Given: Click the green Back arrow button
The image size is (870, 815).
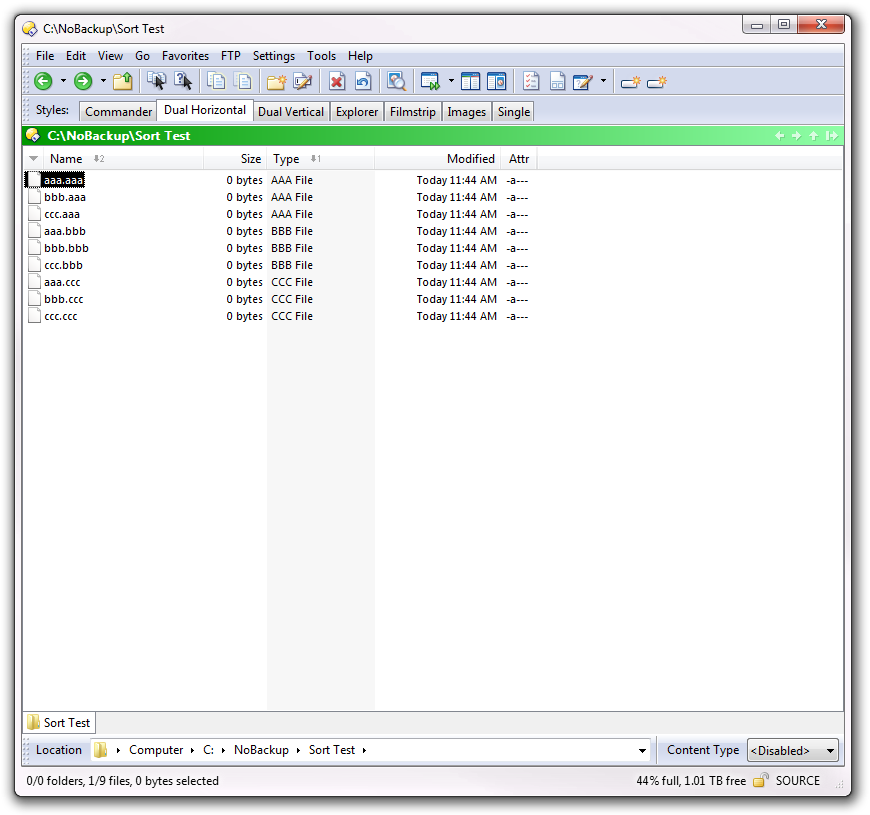Looking at the screenshot, I should pos(43,82).
